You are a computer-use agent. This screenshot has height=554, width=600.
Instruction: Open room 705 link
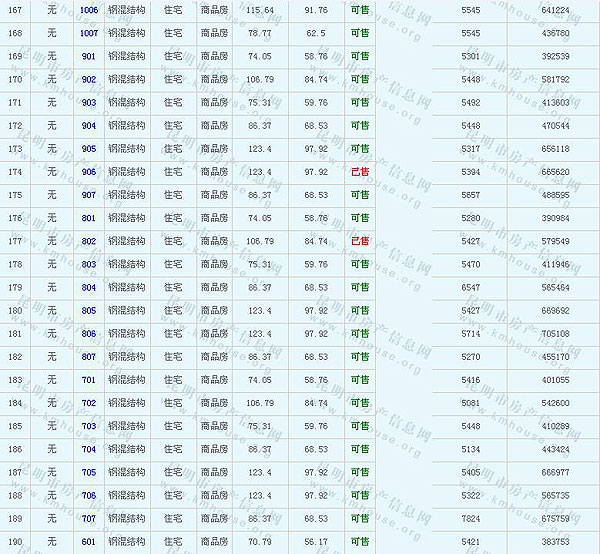89,472
